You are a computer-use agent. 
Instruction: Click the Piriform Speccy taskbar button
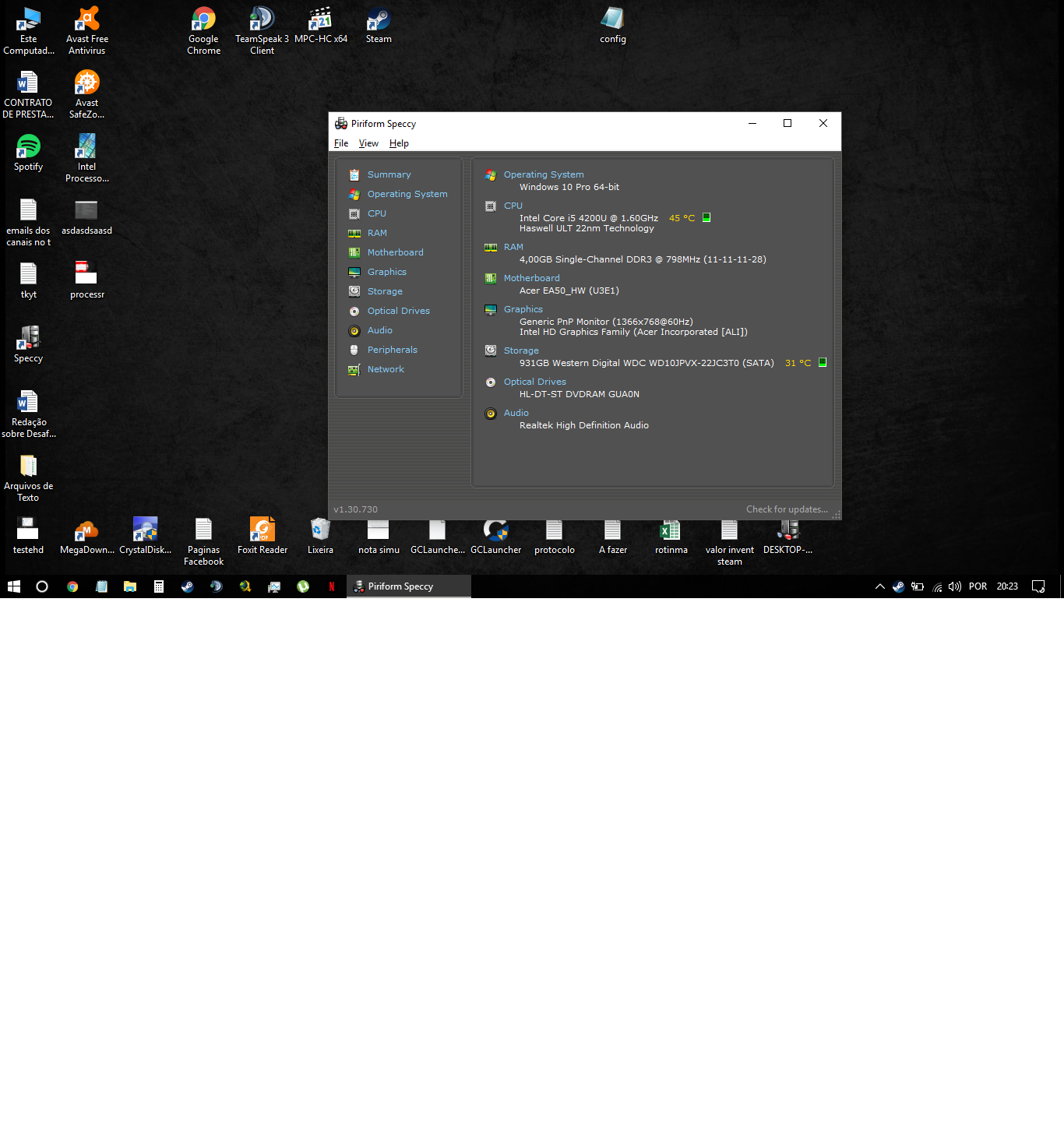point(409,586)
